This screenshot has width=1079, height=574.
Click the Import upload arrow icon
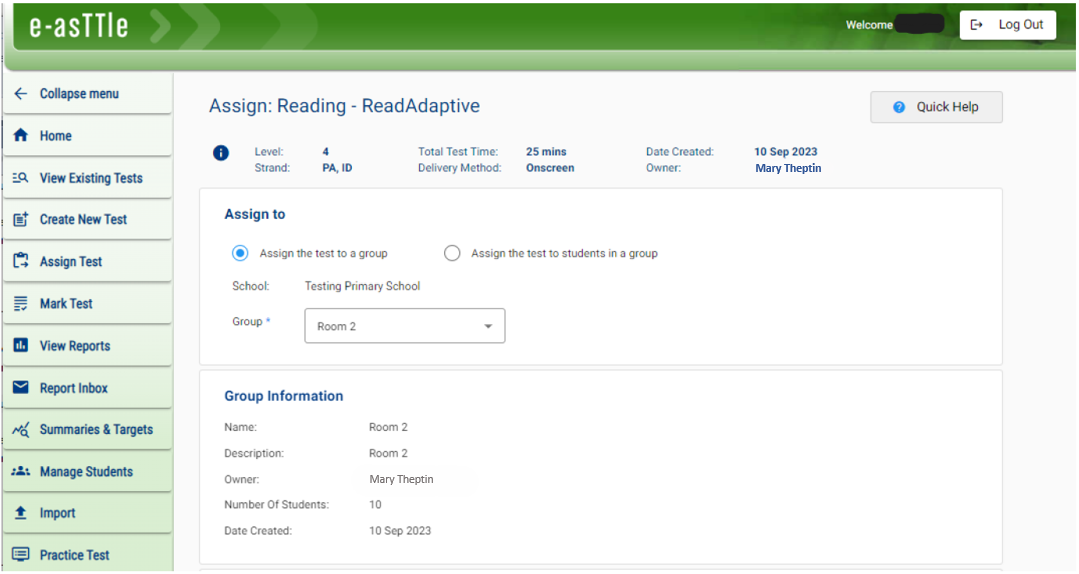pyautogui.click(x=20, y=513)
